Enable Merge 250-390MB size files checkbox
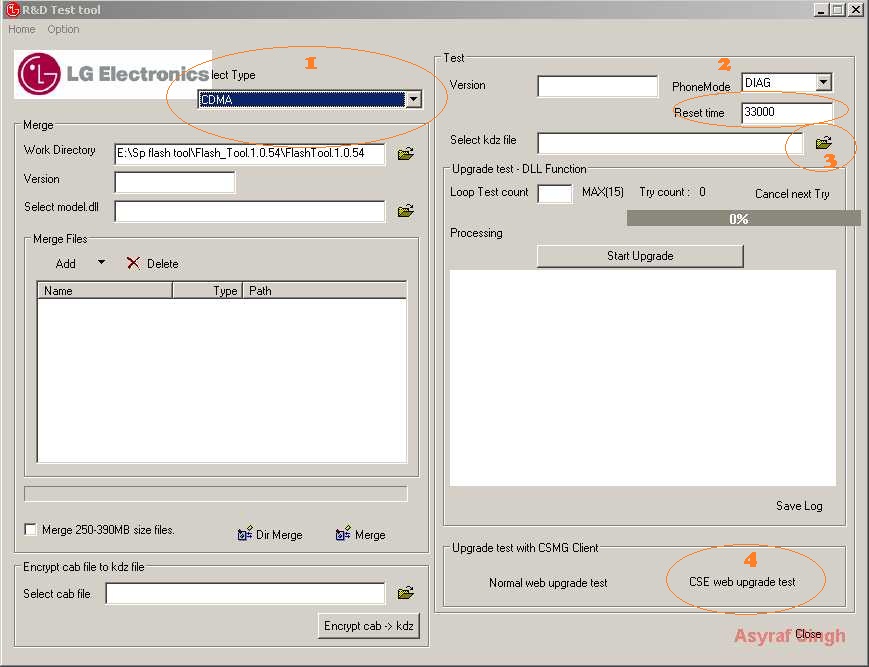Image resolution: width=869 pixels, height=667 pixels. [31, 530]
